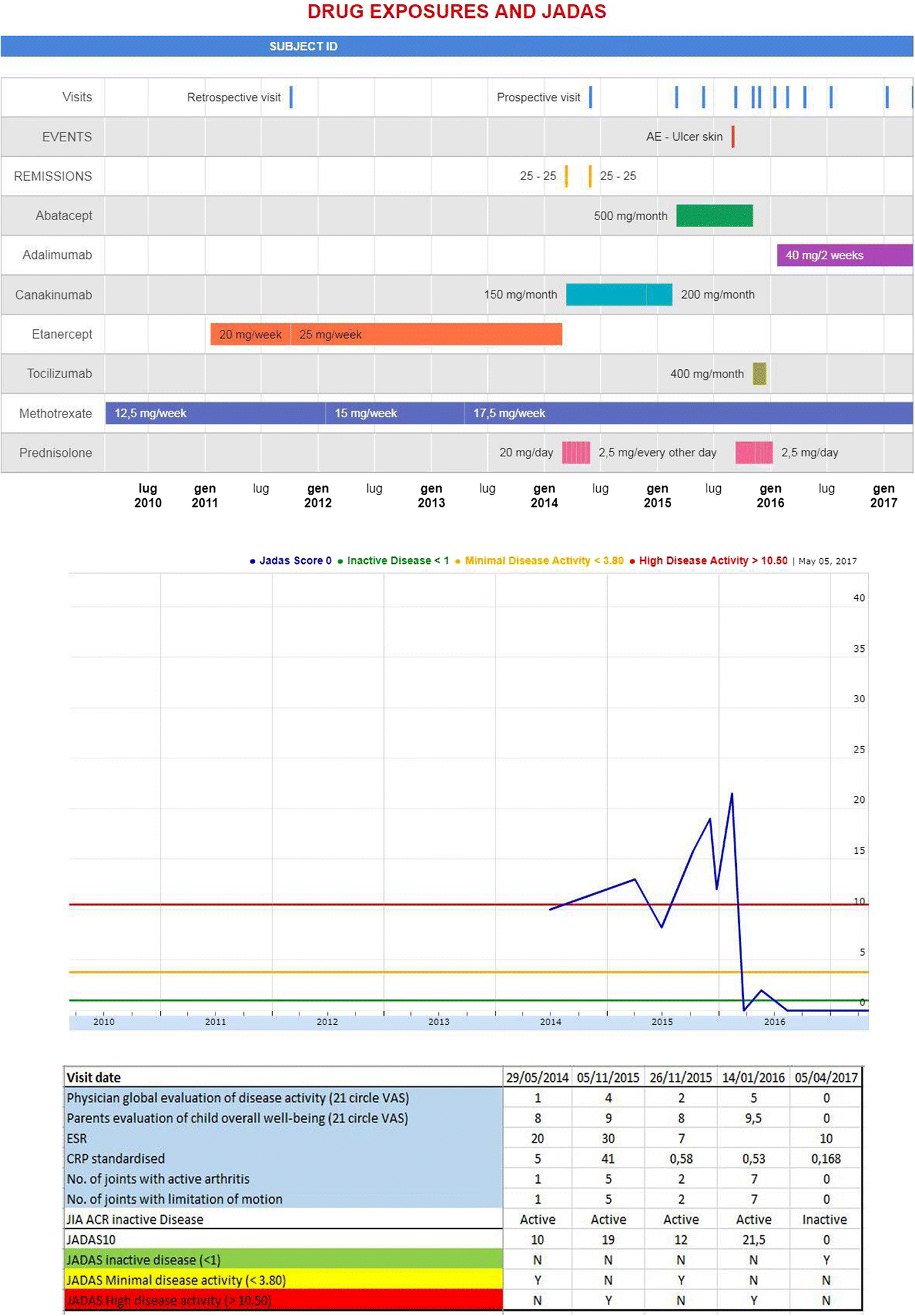Click the 'gen 2014' timeline axis label

click(x=544, y=496)
